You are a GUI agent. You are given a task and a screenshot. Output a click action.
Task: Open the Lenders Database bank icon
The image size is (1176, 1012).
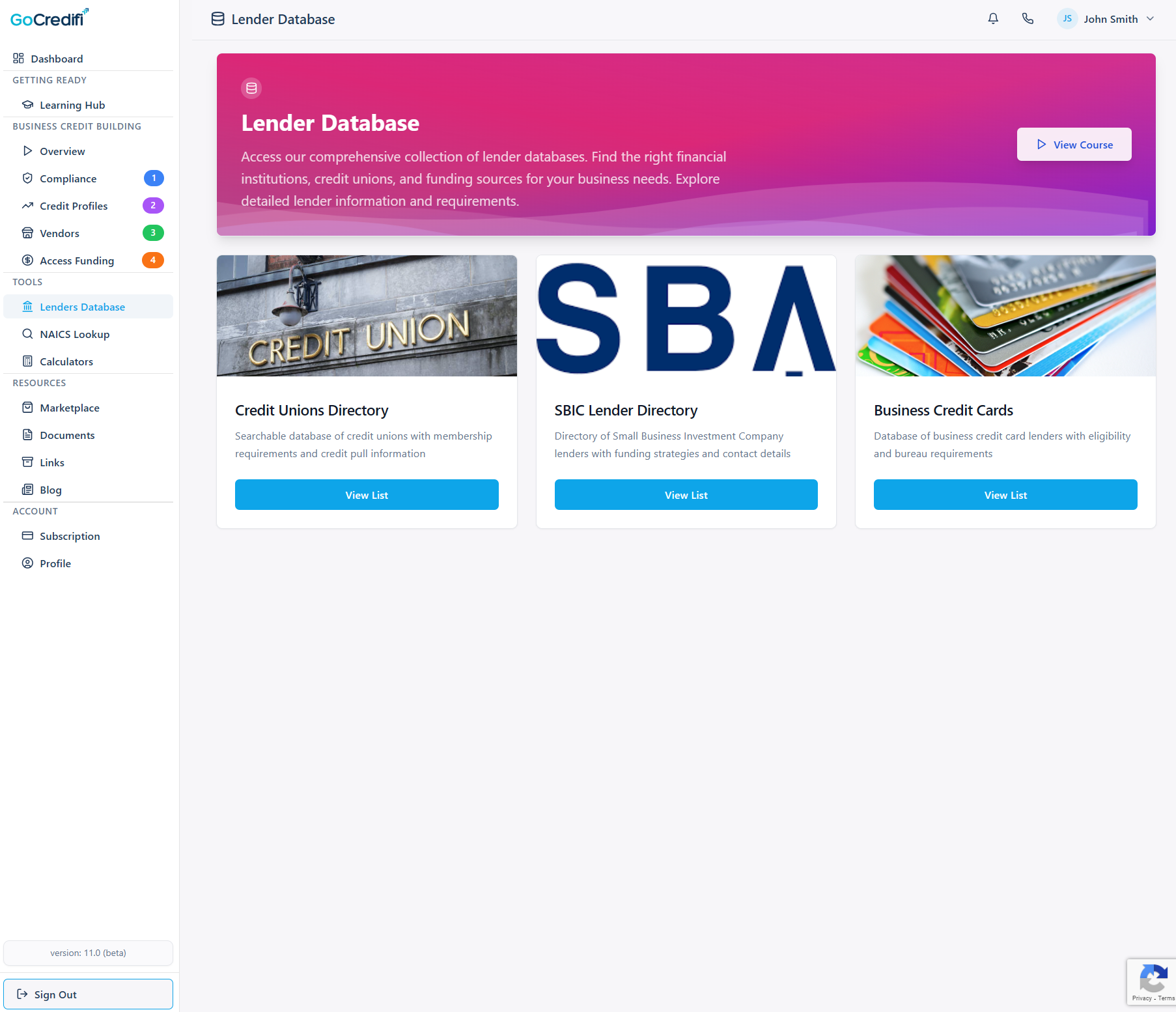(x=27, y=306)
